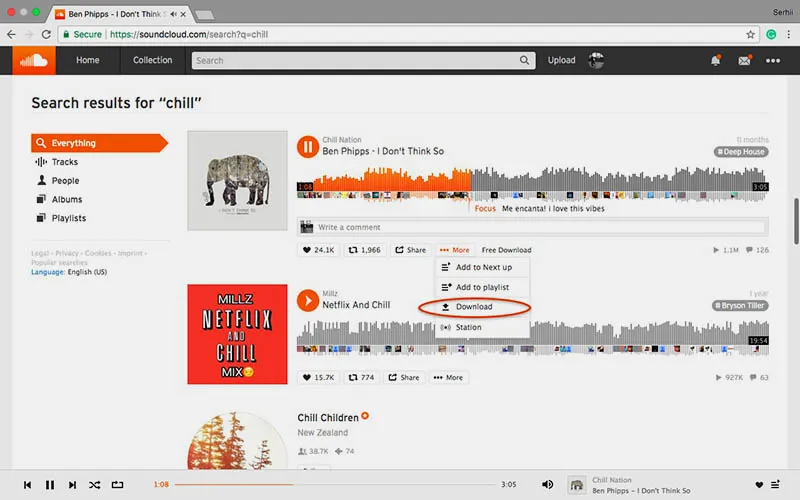Share the Netflix And Chill track
The width and height of the screenshot is (800, 500).
(404, 378)
